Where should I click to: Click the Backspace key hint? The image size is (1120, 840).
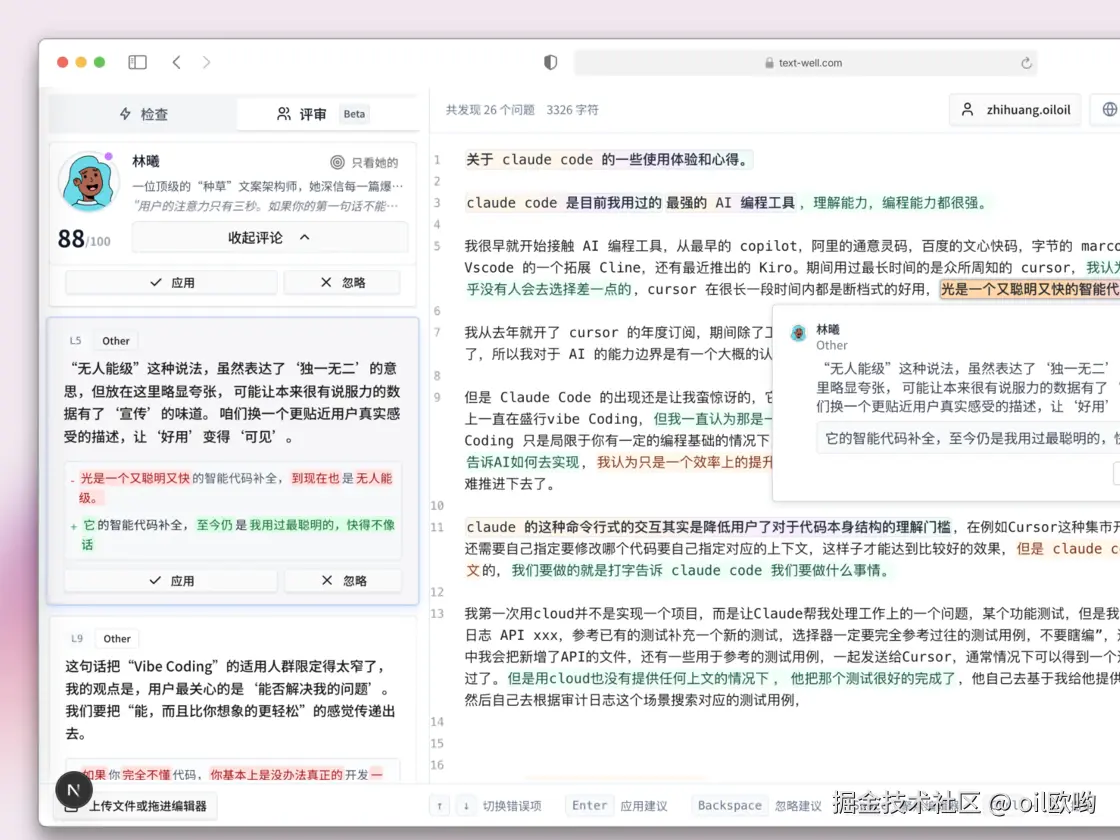tap(729, 806)
